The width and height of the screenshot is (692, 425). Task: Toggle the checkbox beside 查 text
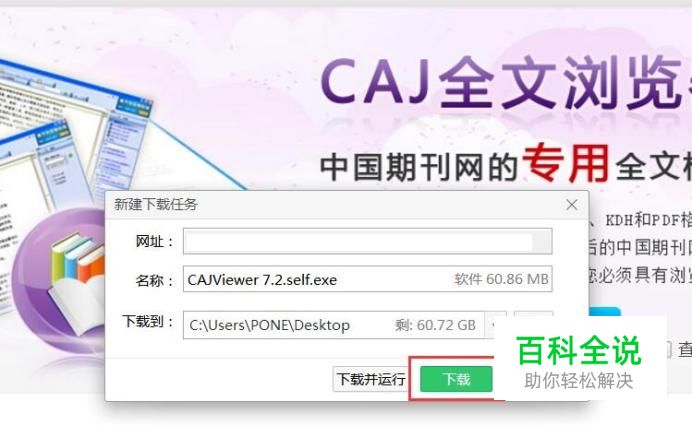coord(669,350)
